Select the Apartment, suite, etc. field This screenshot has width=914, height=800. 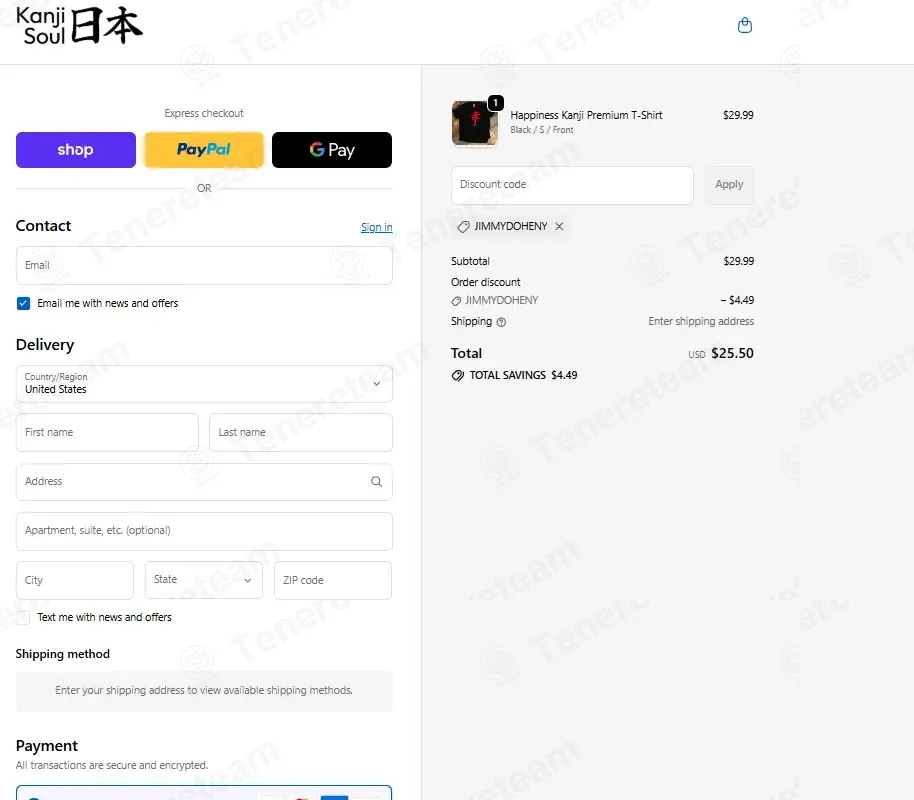204,531
